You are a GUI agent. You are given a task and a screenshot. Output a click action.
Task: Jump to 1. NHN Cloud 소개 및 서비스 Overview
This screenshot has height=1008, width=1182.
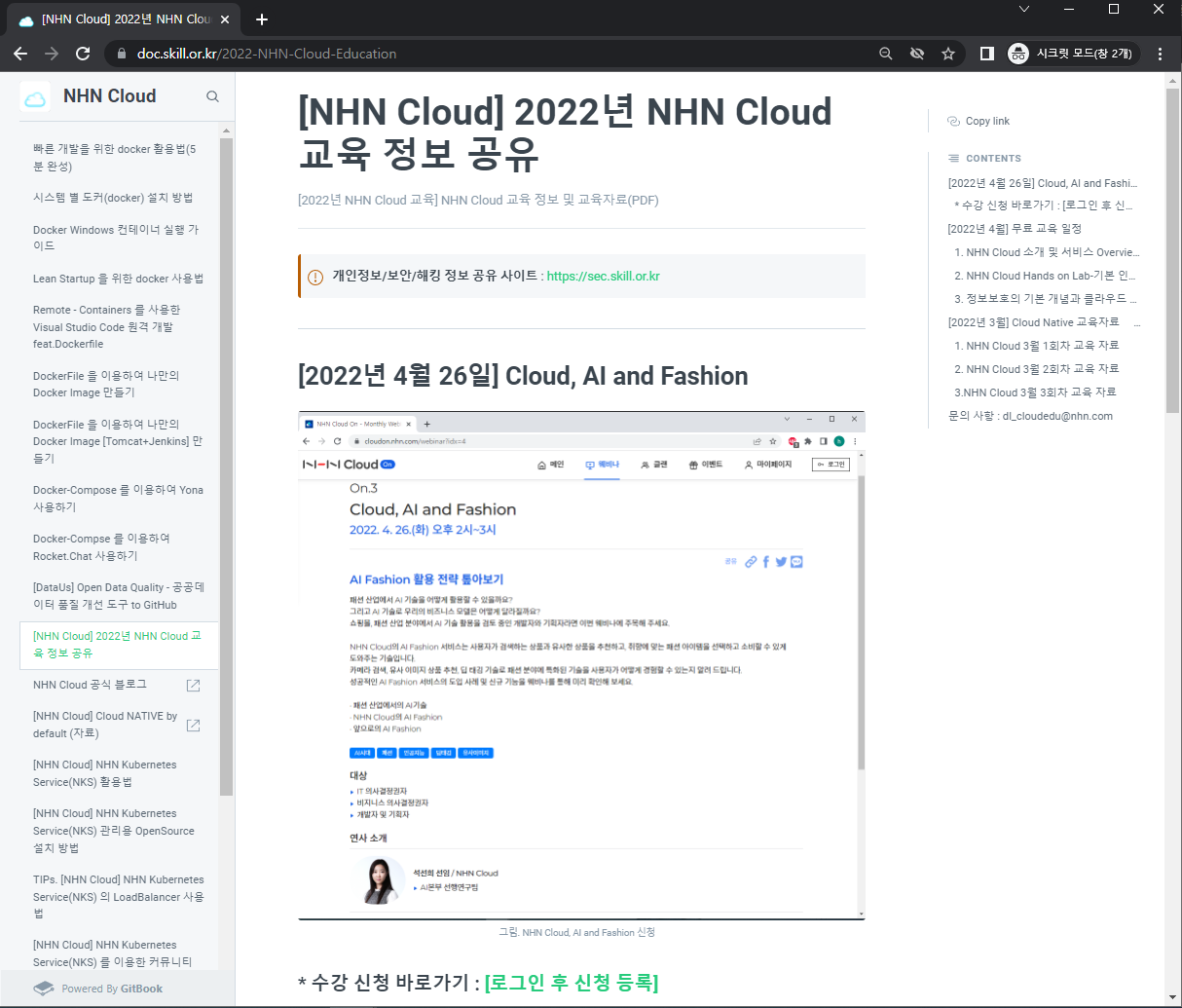1047,252
